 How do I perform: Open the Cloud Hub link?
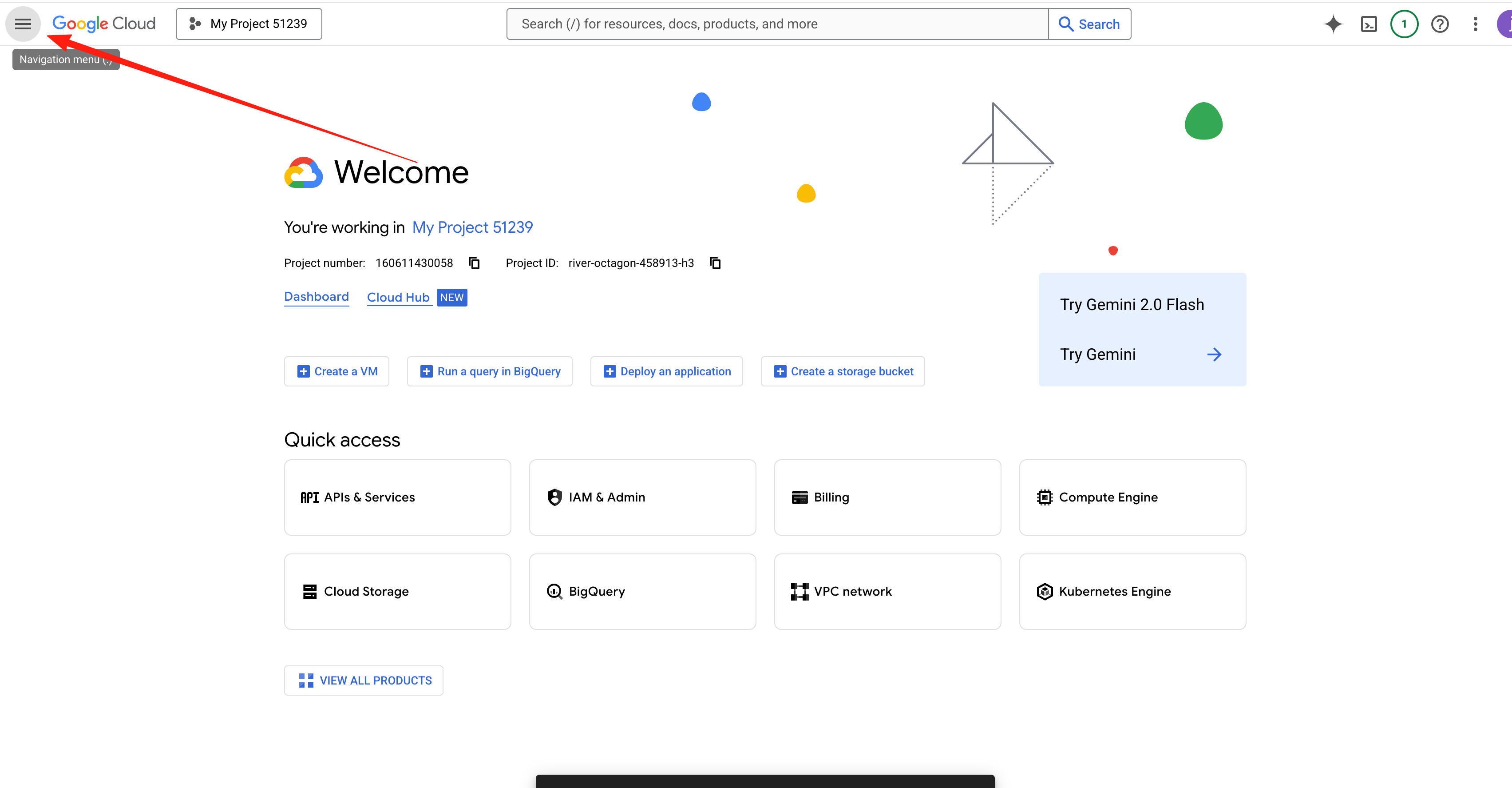[x=399, y=298]
